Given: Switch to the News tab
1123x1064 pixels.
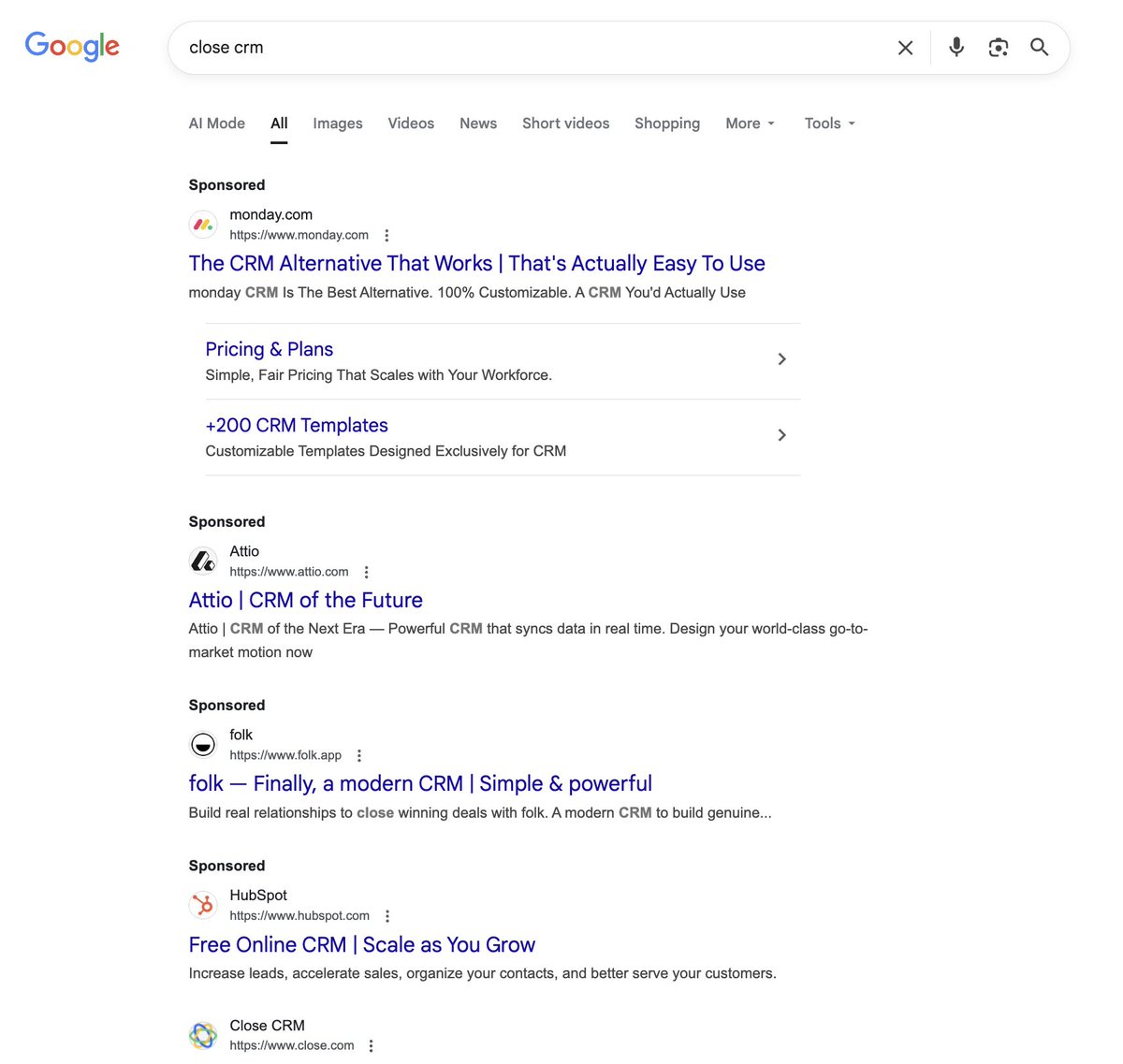Looking at the screenshot, I should (478, 124).
